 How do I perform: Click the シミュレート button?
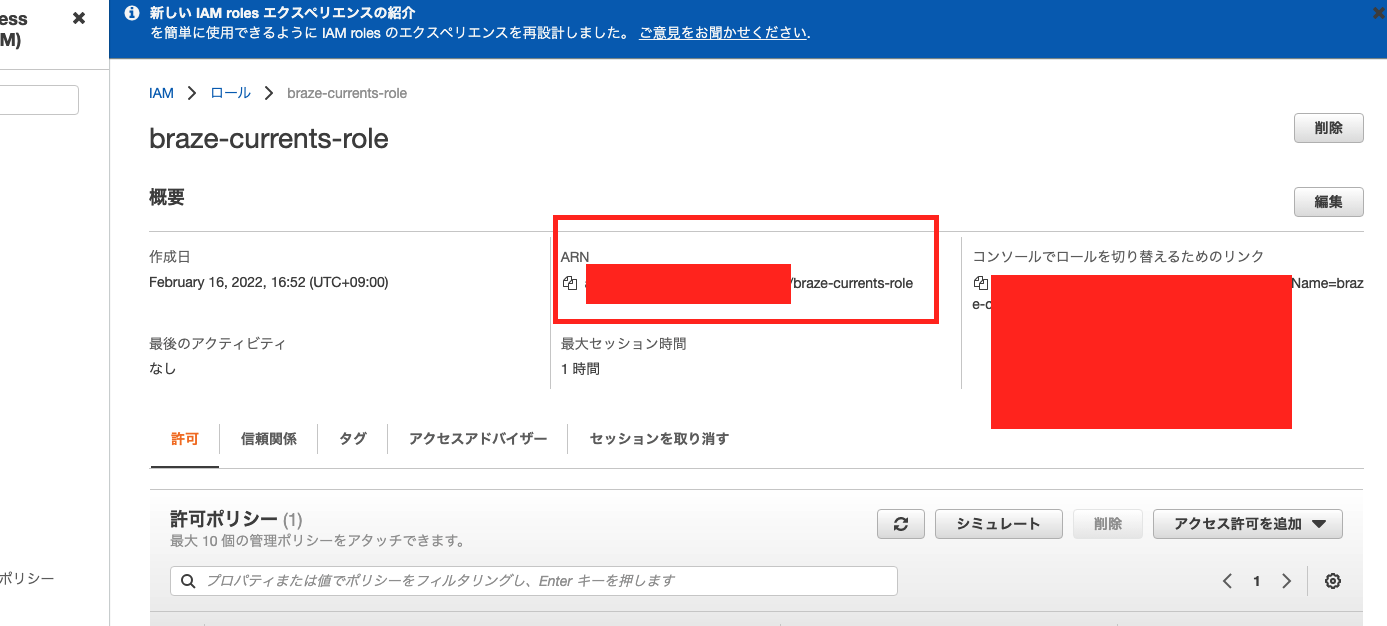998,523
